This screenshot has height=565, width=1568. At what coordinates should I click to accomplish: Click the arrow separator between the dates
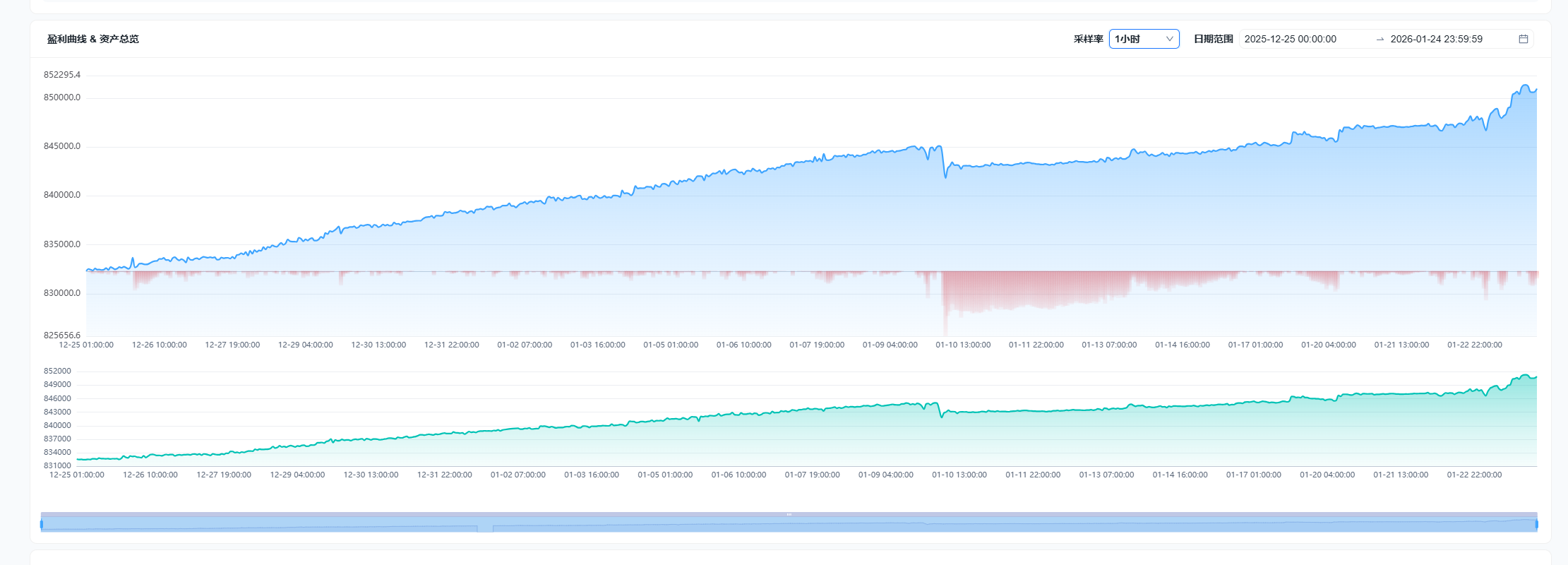click(1380, 40)
